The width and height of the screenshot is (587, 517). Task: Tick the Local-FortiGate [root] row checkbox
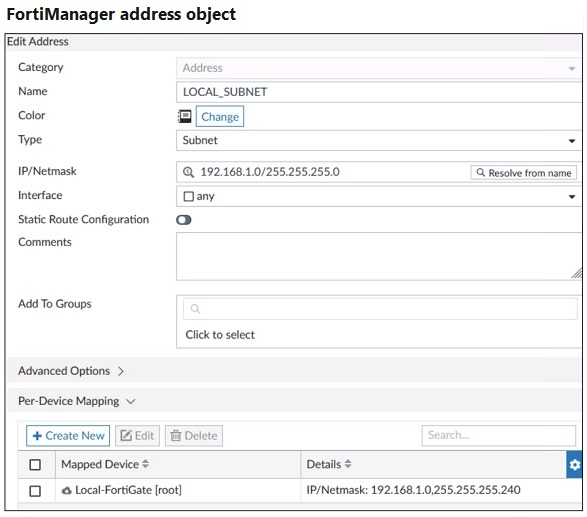click(x=35, y=491)
